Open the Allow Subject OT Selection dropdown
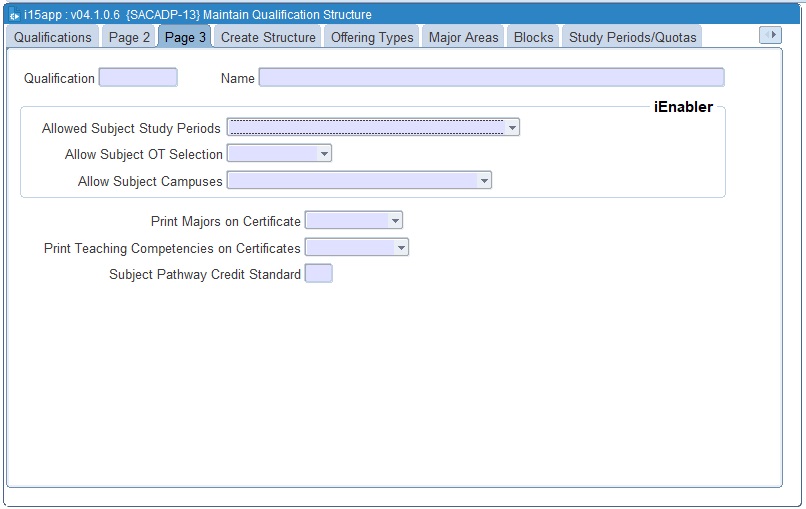Viewport: 806px width, 509px height. click(323, 154)
